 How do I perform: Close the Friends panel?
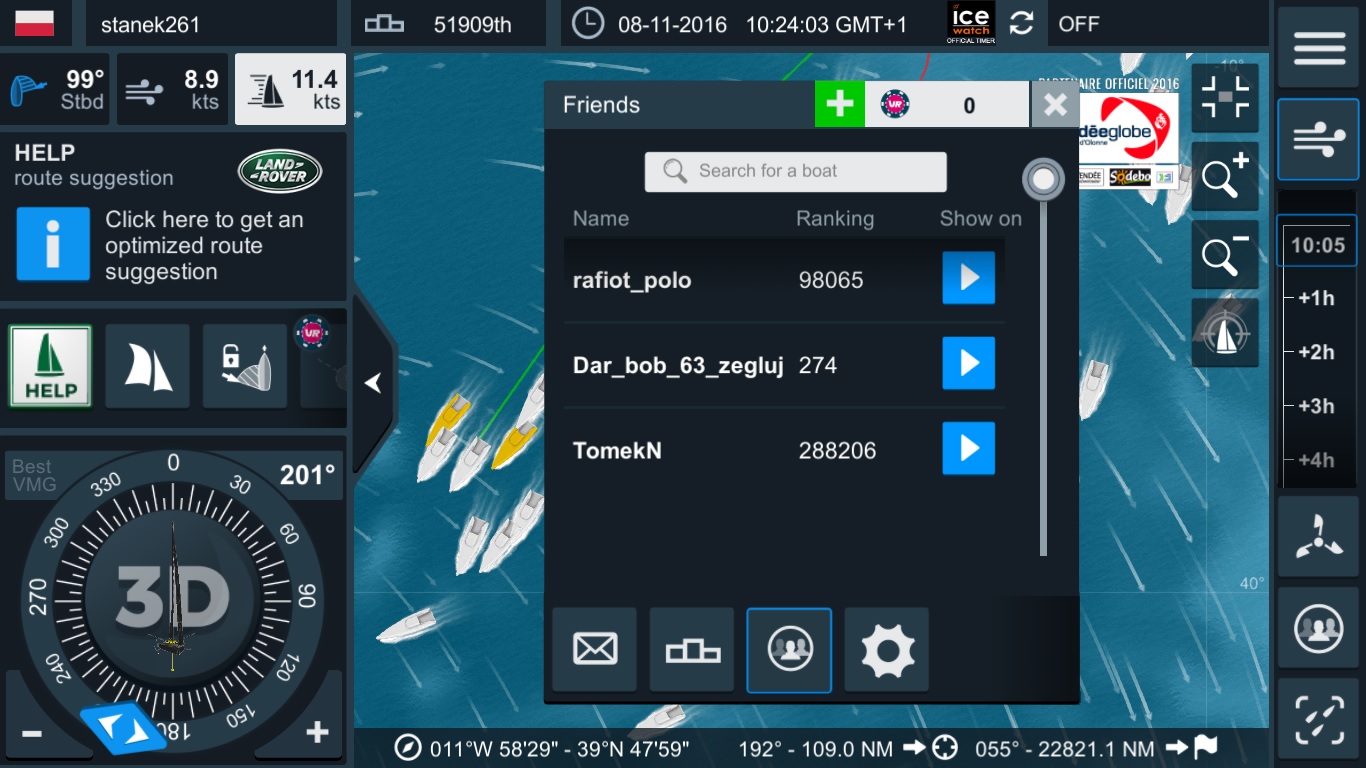click(1055, 105)
